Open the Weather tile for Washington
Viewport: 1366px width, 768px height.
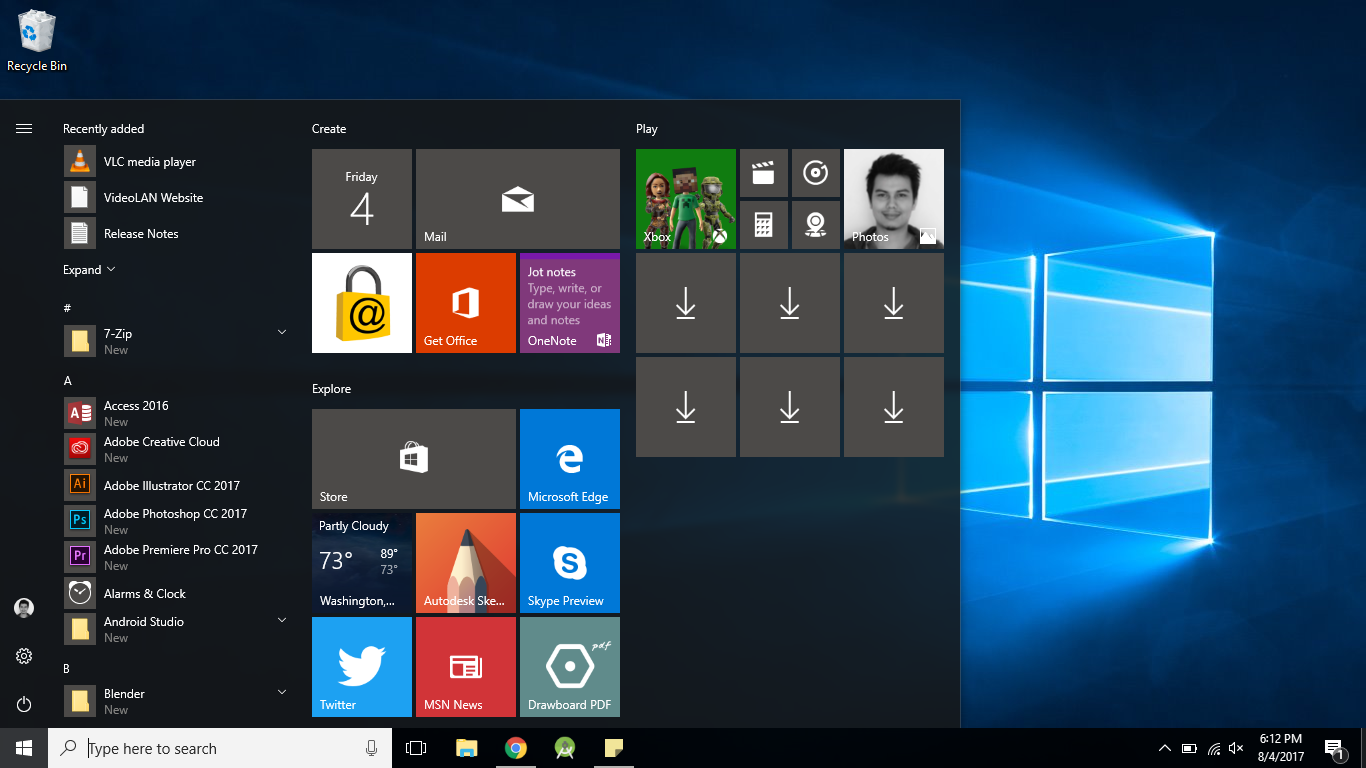coord(362,563)
